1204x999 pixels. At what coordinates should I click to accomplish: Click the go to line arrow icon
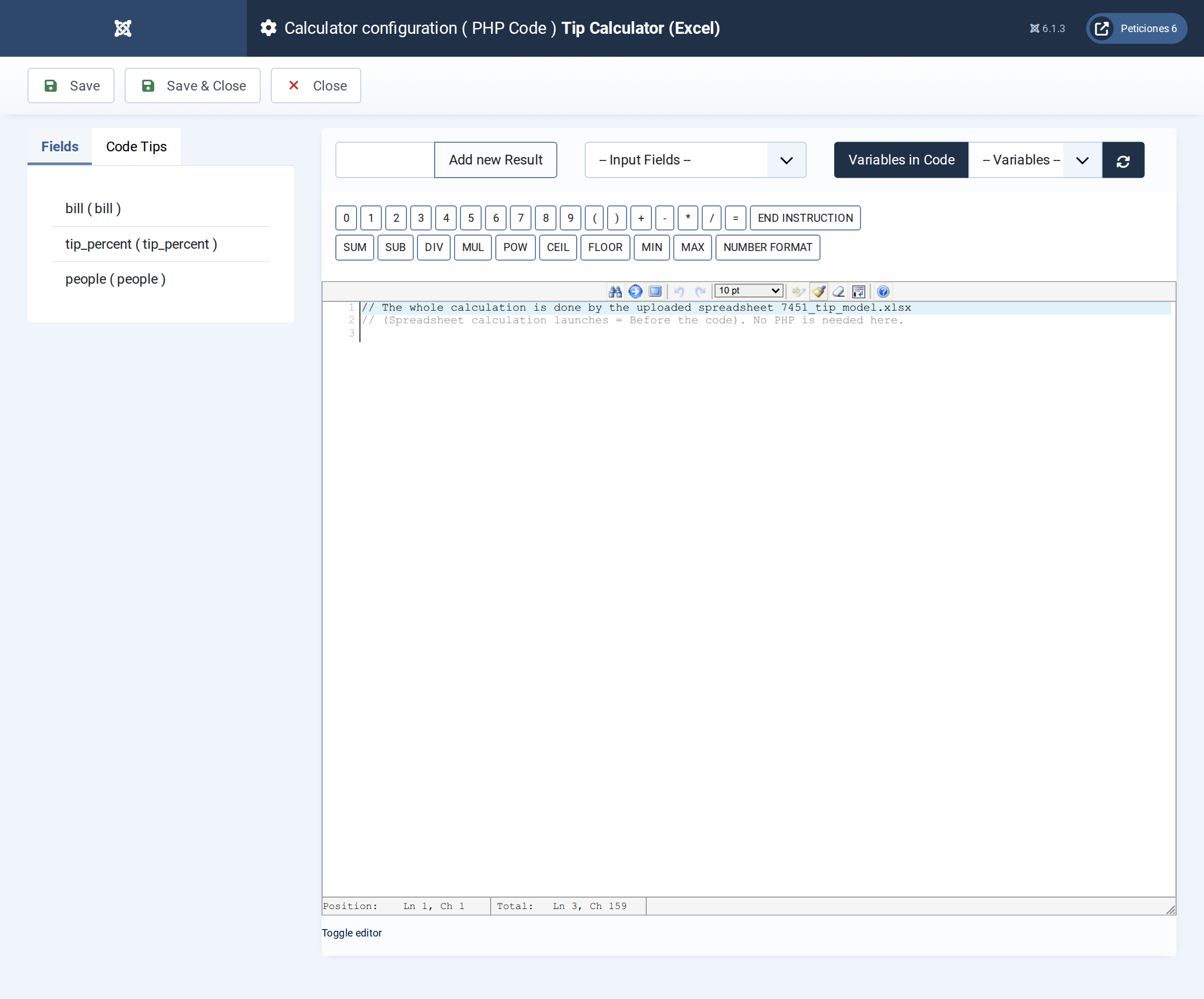click(x=635, y=291)
